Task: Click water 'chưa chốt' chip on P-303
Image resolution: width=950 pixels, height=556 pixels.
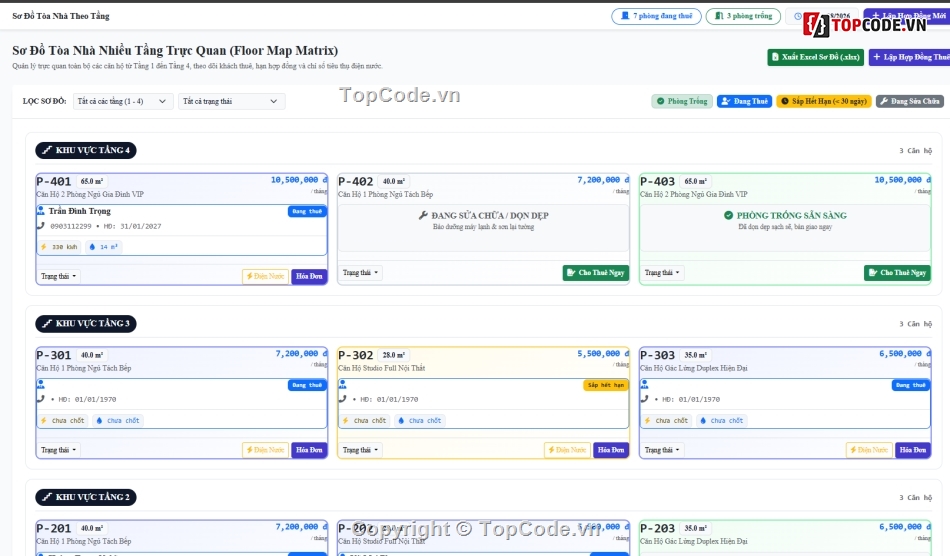Action: 722,420
